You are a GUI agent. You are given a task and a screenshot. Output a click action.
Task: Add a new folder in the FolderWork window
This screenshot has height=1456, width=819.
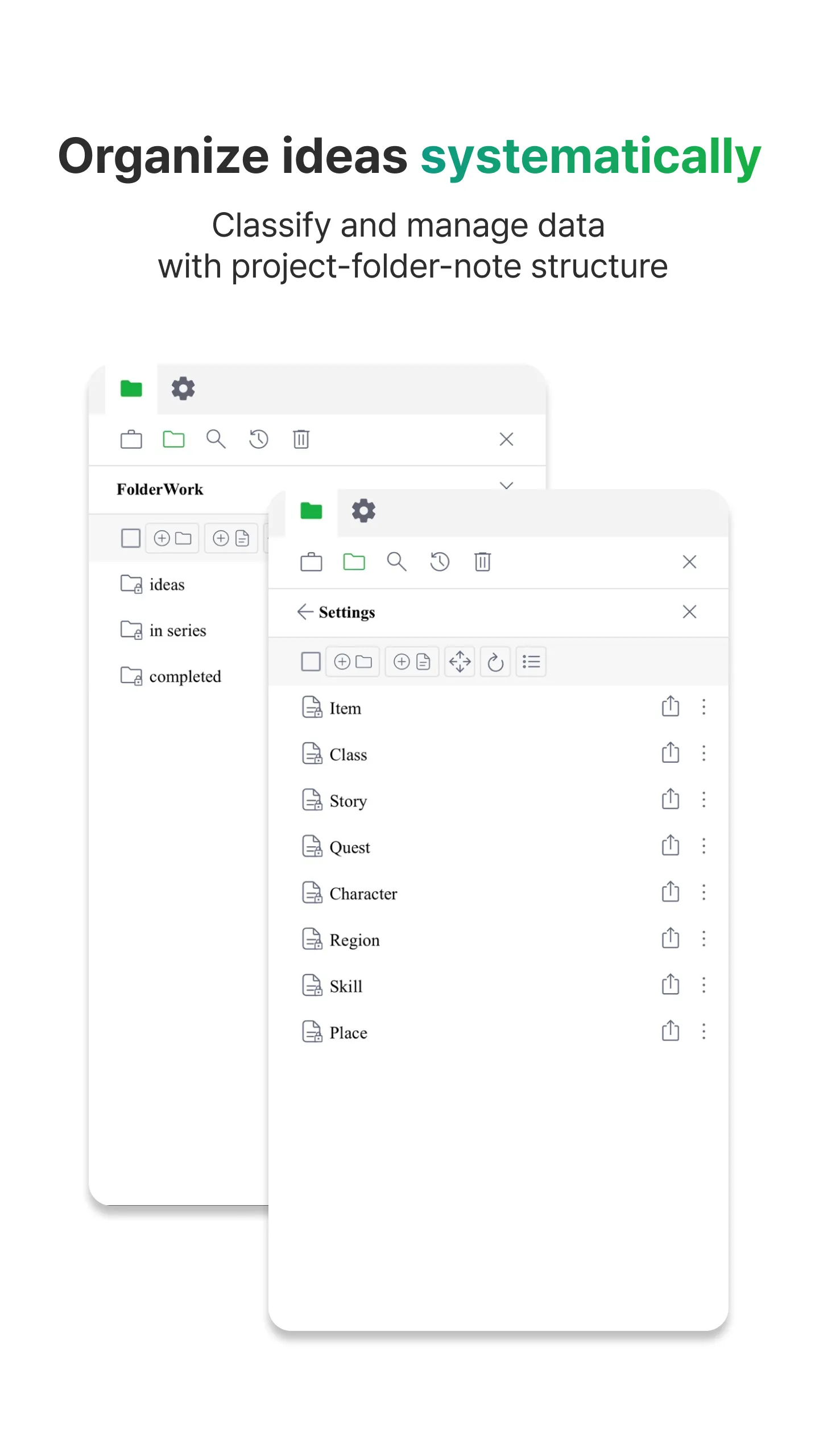coord(172,538)
